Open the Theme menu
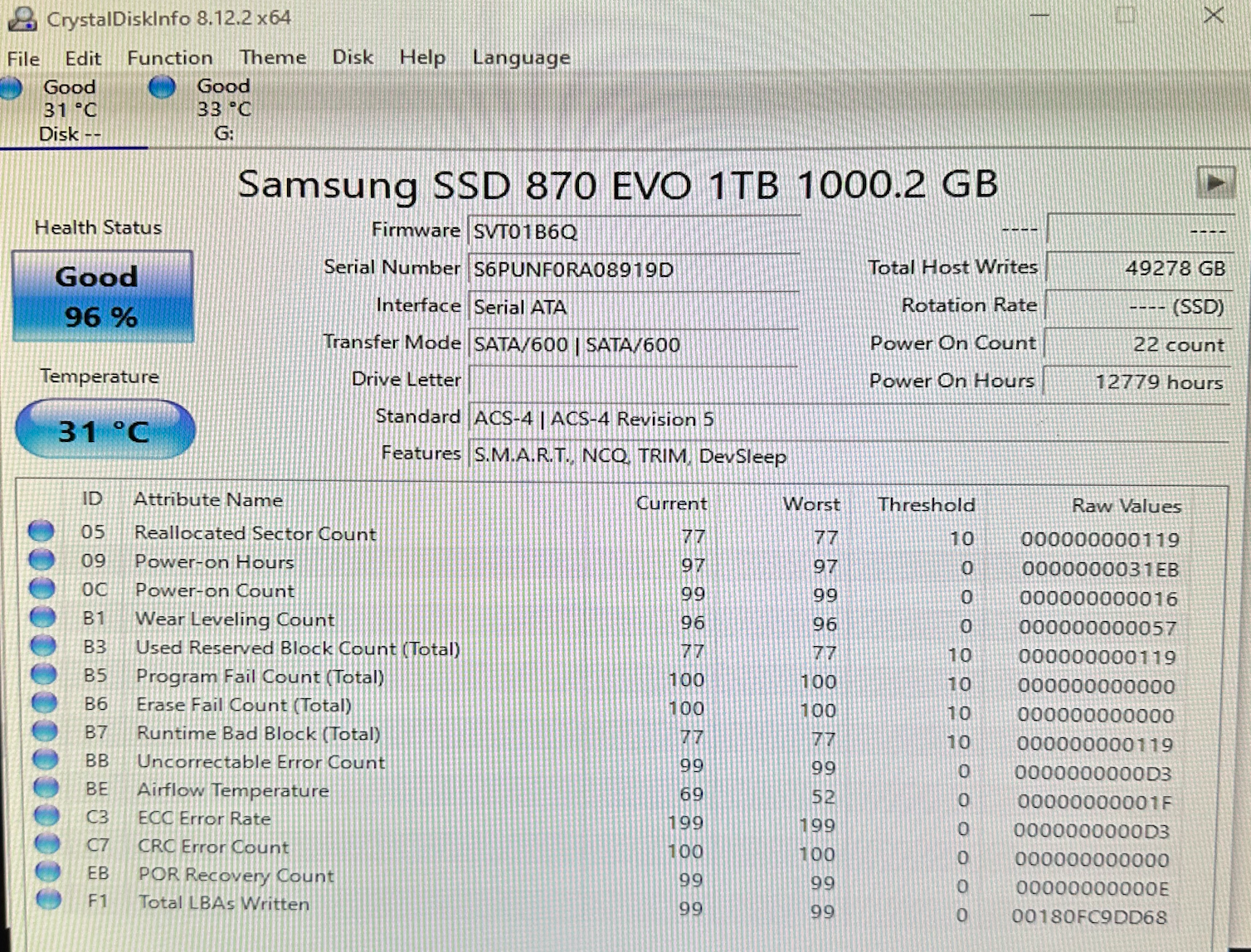Viewport: 1251px width, 952px height. pyautogui.click(x=273, y=57)
